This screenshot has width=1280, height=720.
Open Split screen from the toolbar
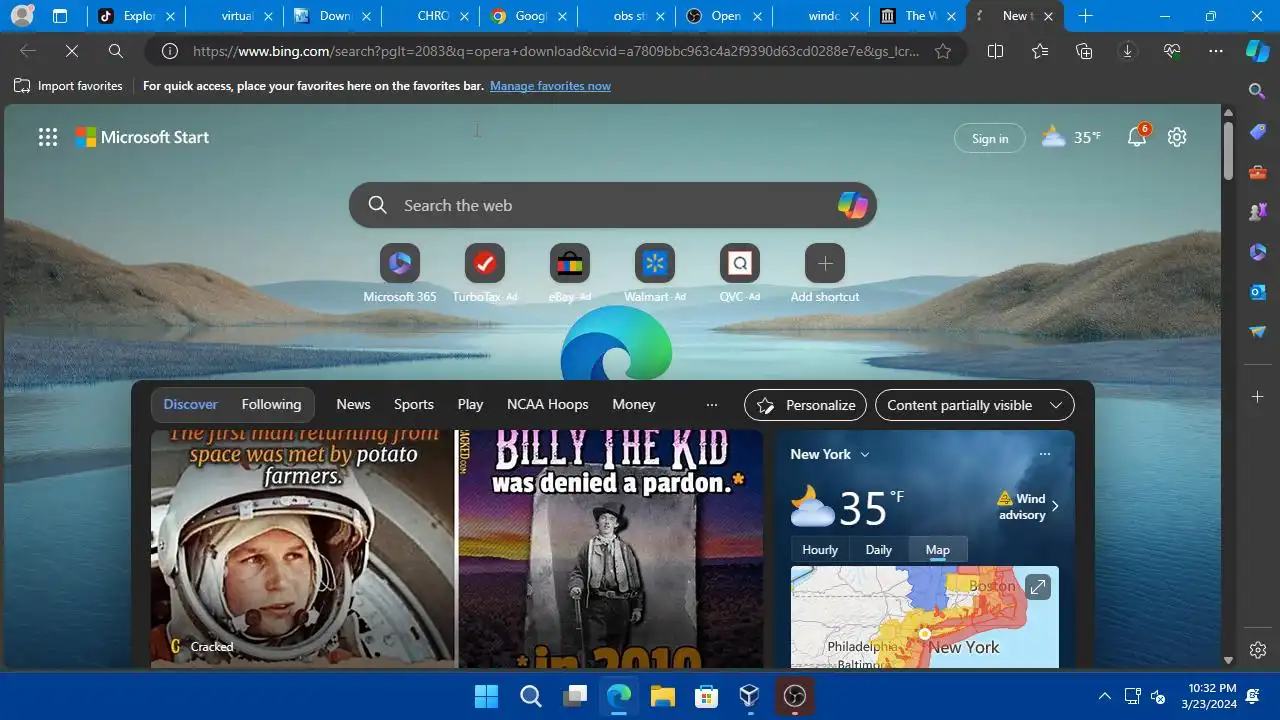pos(995,52)
